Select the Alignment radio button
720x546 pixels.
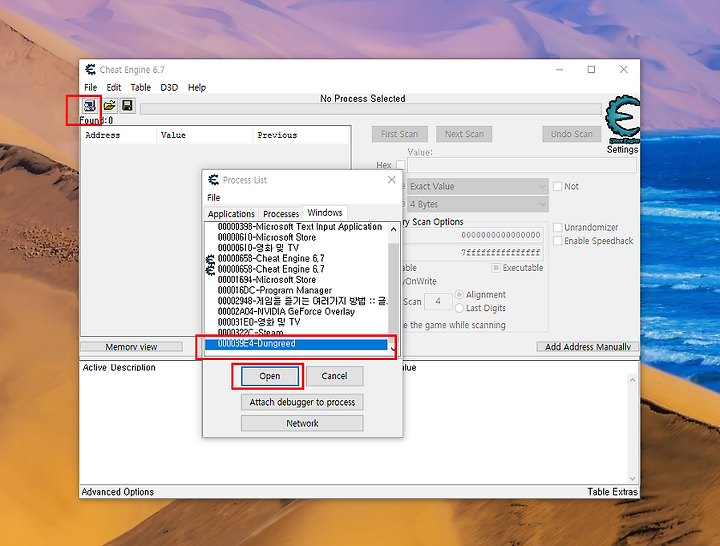pyautogui.click(x=459, y=294)
